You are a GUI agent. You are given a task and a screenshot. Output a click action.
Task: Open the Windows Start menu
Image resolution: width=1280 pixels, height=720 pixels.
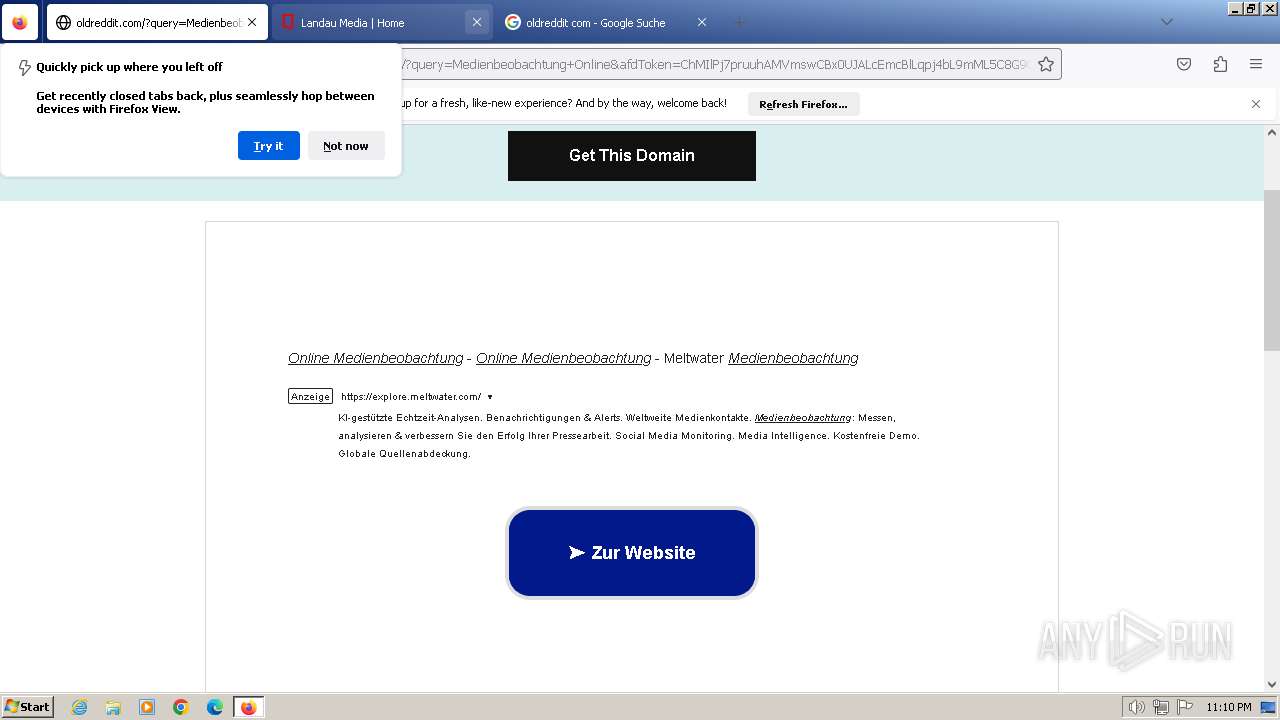point(28,707)
